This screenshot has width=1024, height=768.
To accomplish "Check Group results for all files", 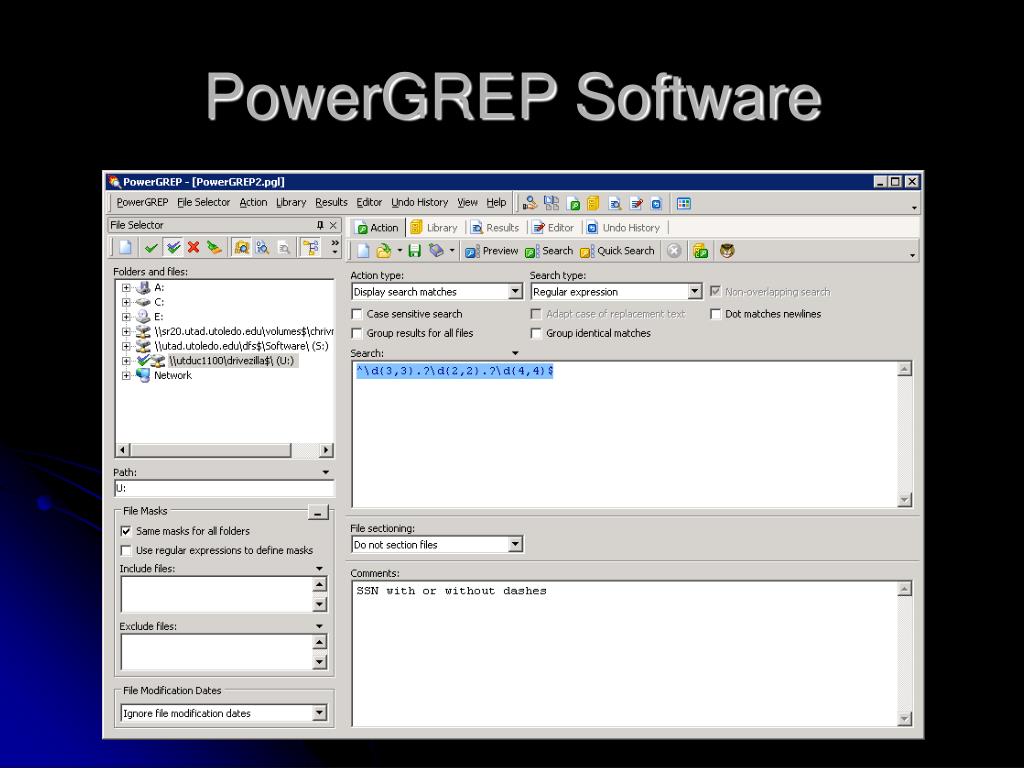I will click(x=357, y=333).
